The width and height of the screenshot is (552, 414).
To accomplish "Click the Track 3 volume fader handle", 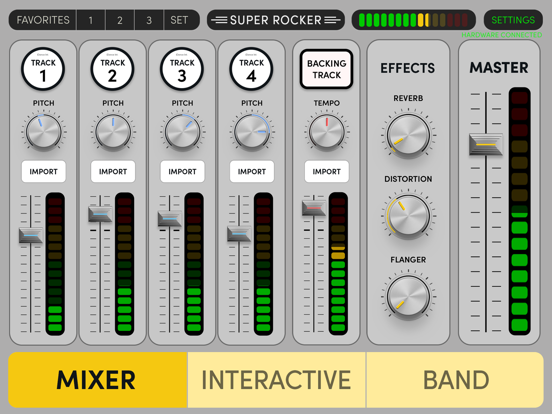I will [169, 219].
